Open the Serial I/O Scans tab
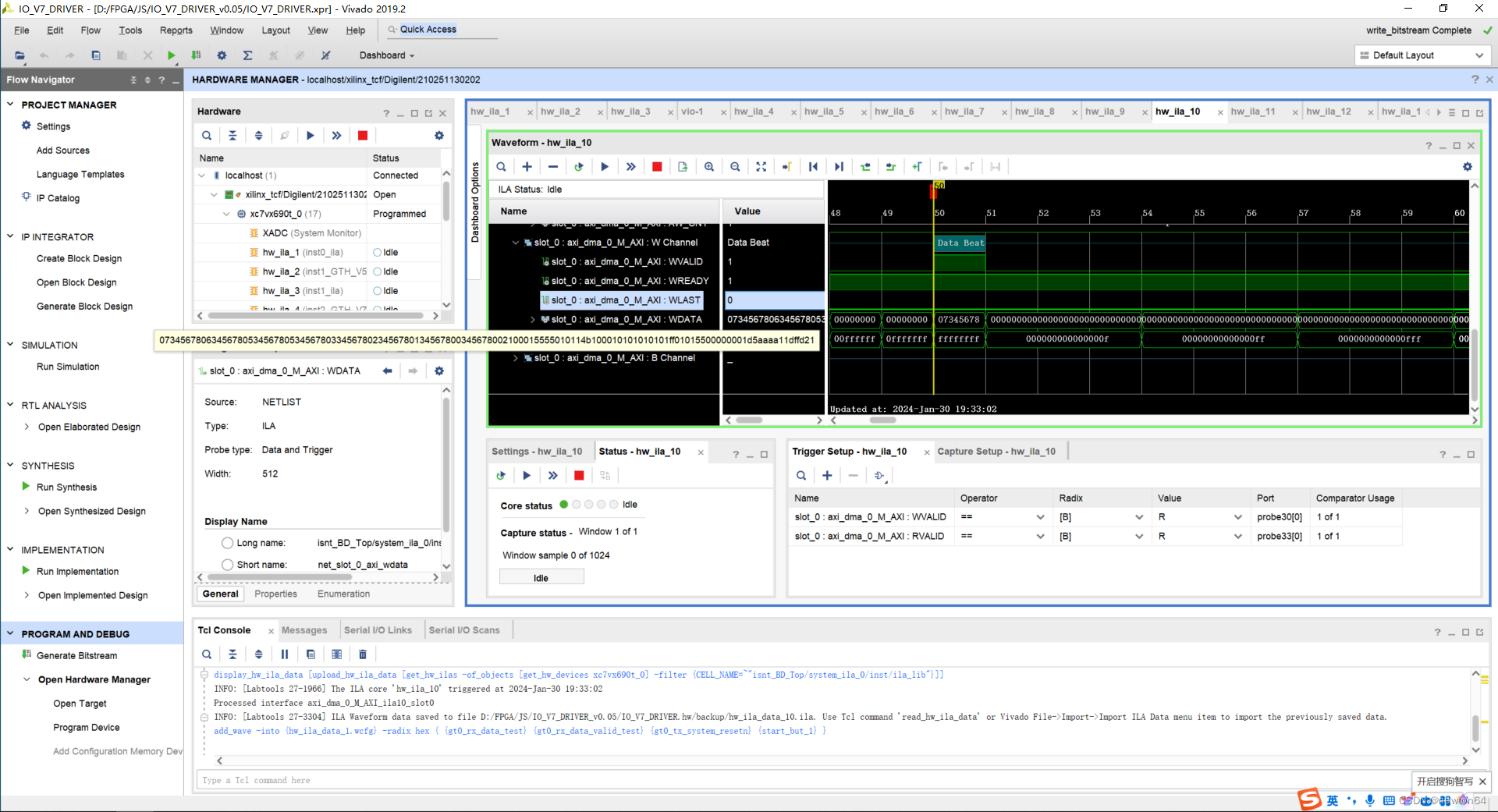Image resolution: width=1498 pixels, height=812 pixels. coord(466,629)
